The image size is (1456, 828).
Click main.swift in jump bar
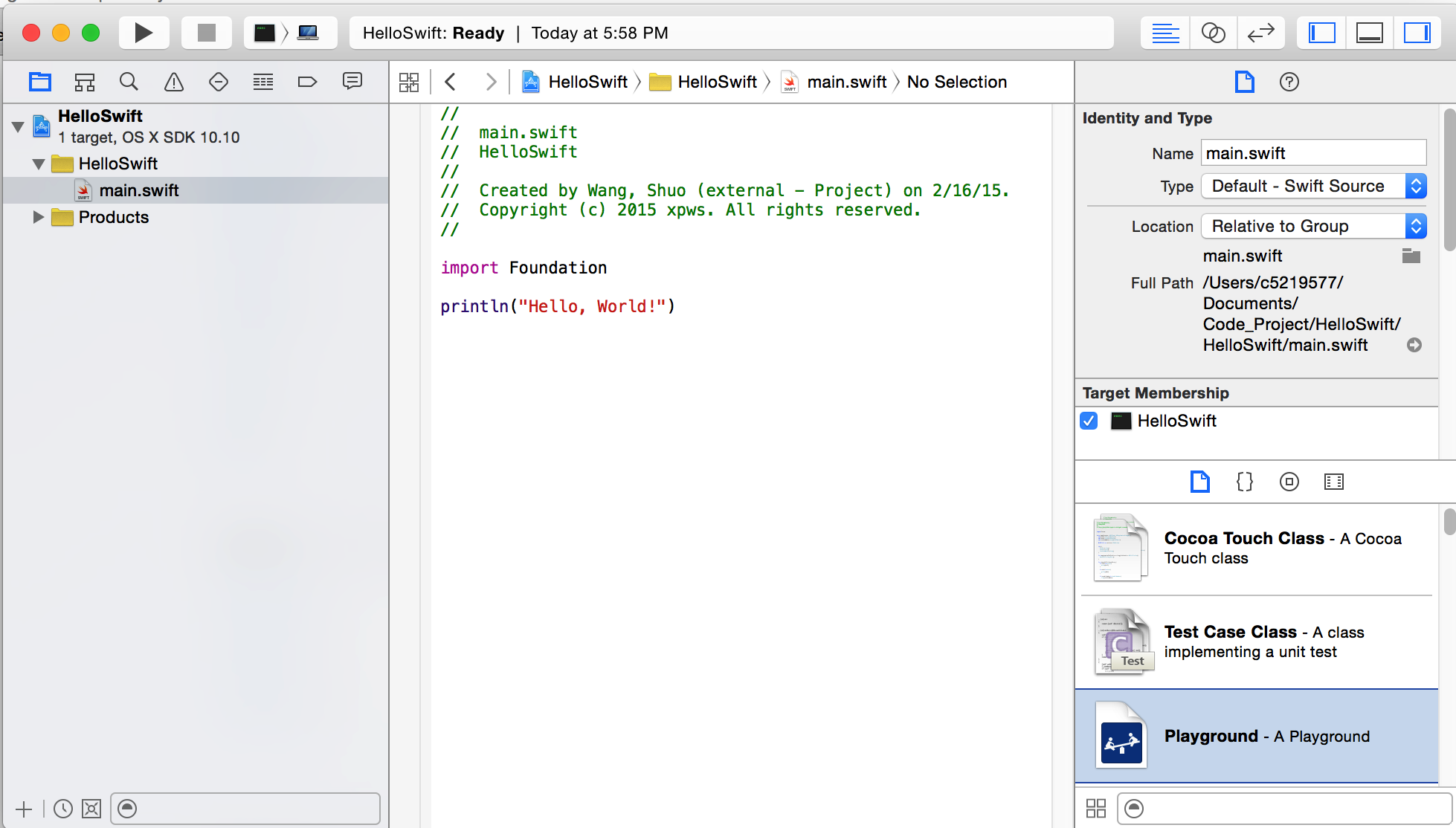(834, 82)
